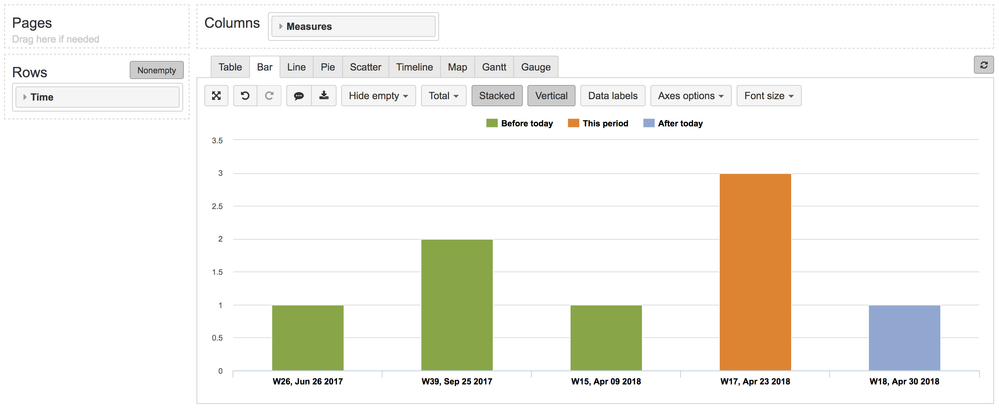Click the W26, Jun 26 2017 bar
999x409 pixels.
(308, 338)
